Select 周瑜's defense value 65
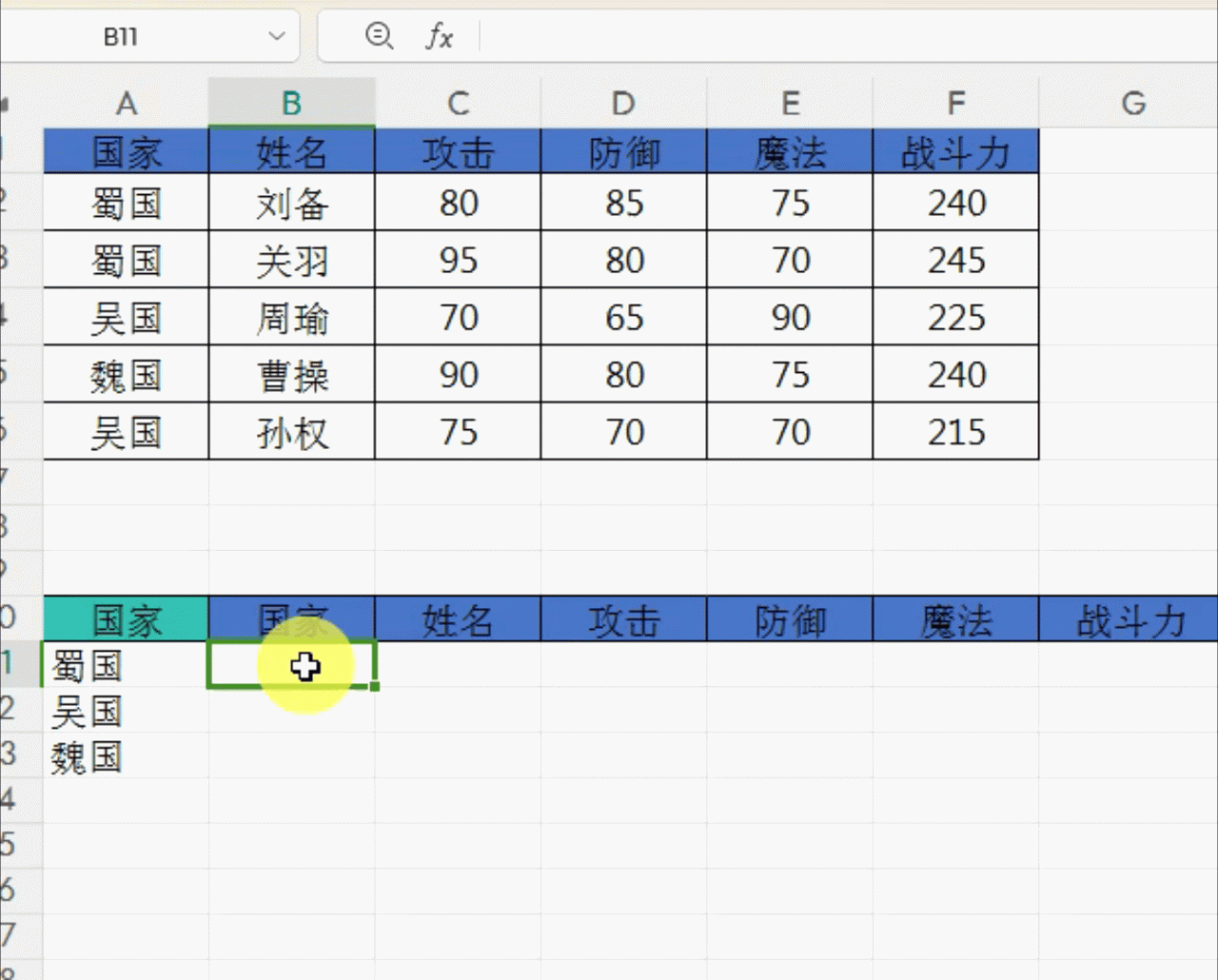The image size is (1218, 980). [623, 317]
